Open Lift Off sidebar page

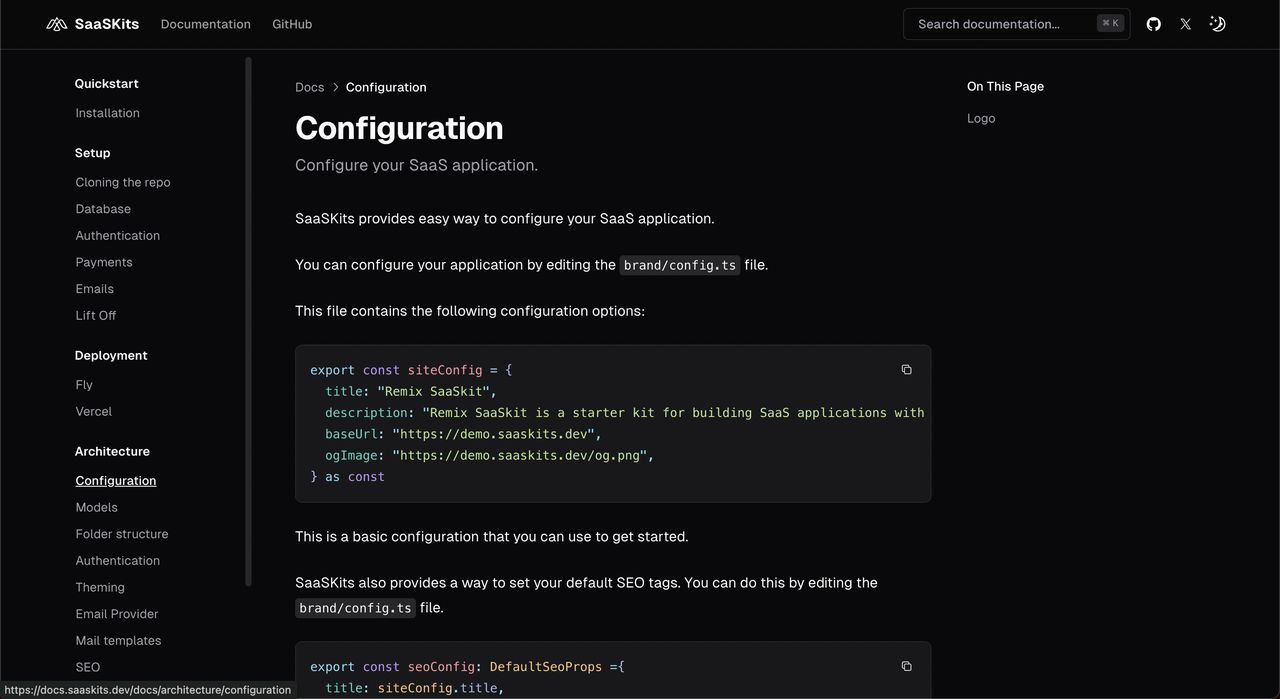point(96,316)
